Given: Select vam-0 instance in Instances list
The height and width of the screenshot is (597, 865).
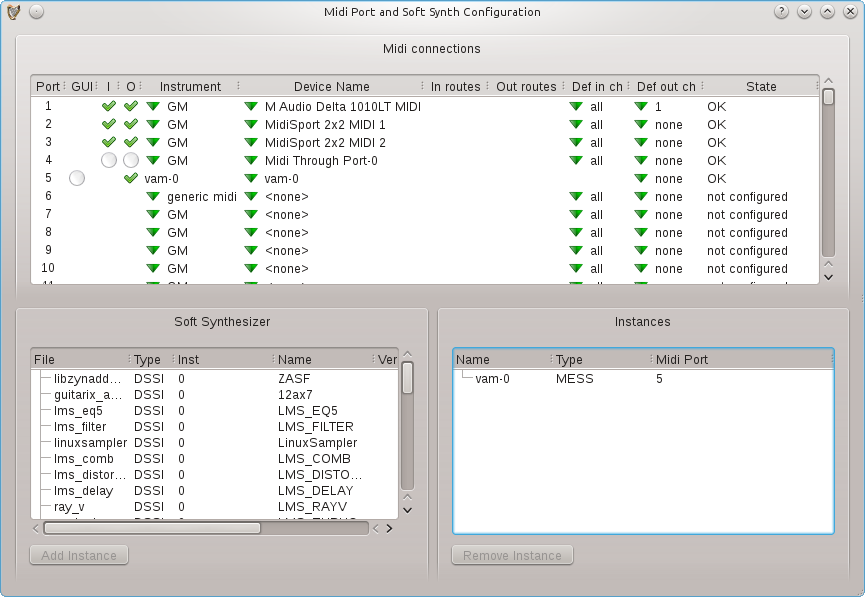Looking at the screenshot, I should (643, 379).
